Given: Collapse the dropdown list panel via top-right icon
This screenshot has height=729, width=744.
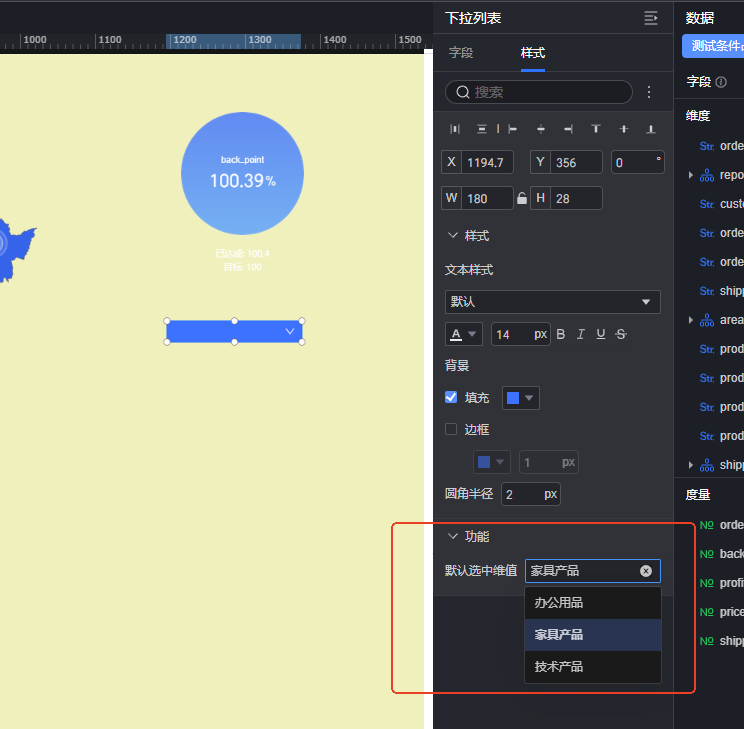Looking at the screenshot, I should [651, 18].
